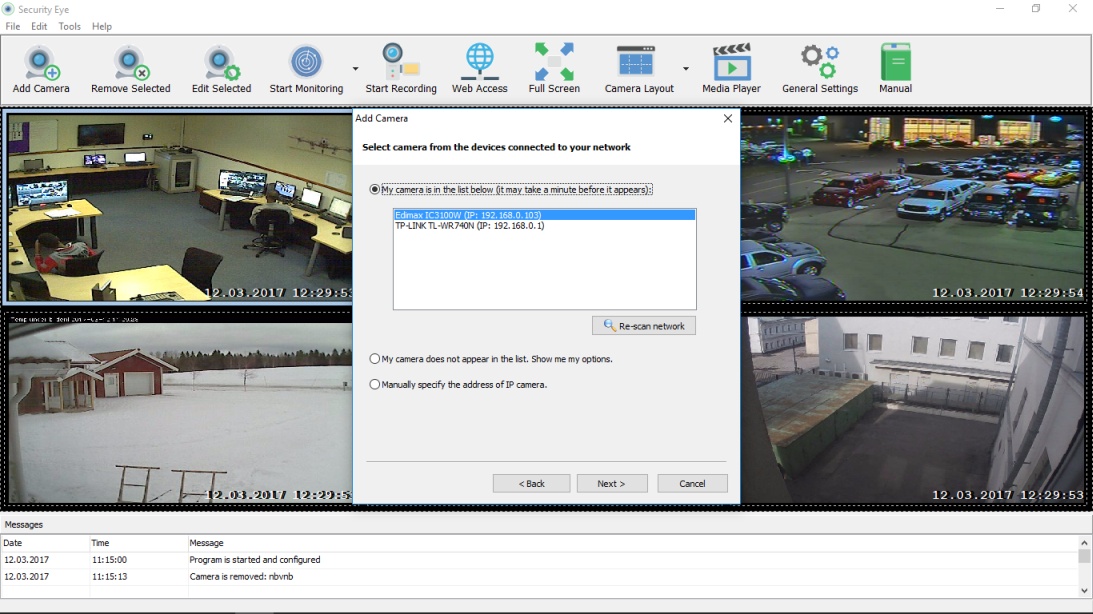Click the Add Camera icon
Image resolution: width=1093 pixels, height=614 pixels.
coord(40,62)
